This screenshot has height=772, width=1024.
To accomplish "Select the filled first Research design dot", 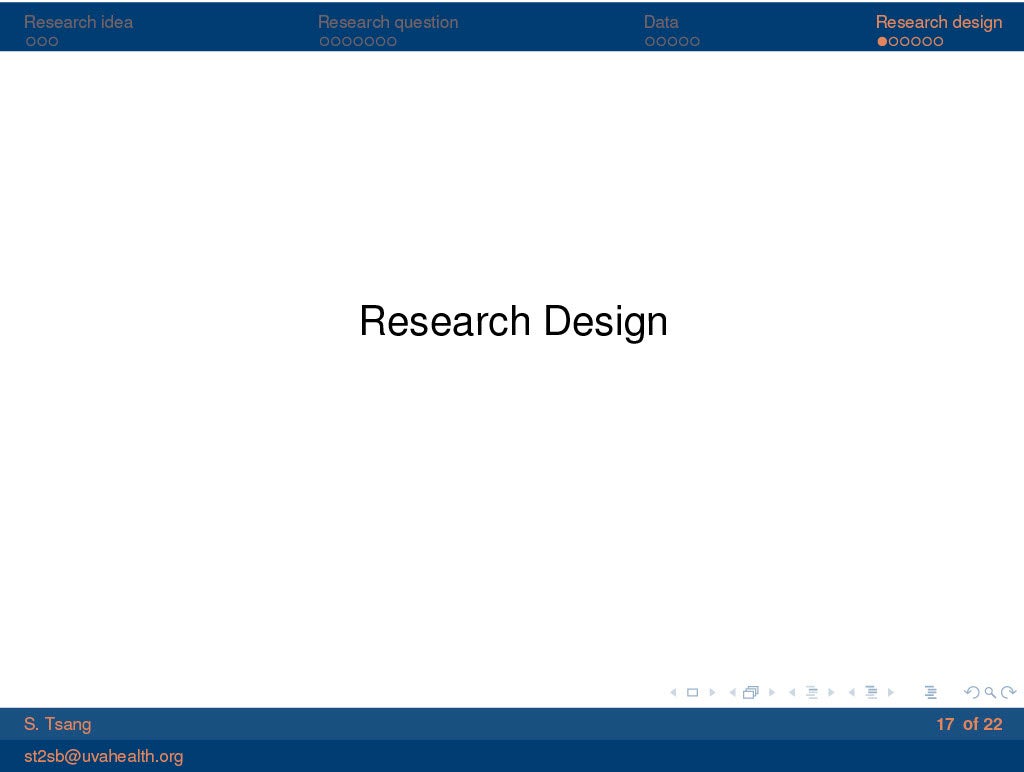I will point(882,42).
